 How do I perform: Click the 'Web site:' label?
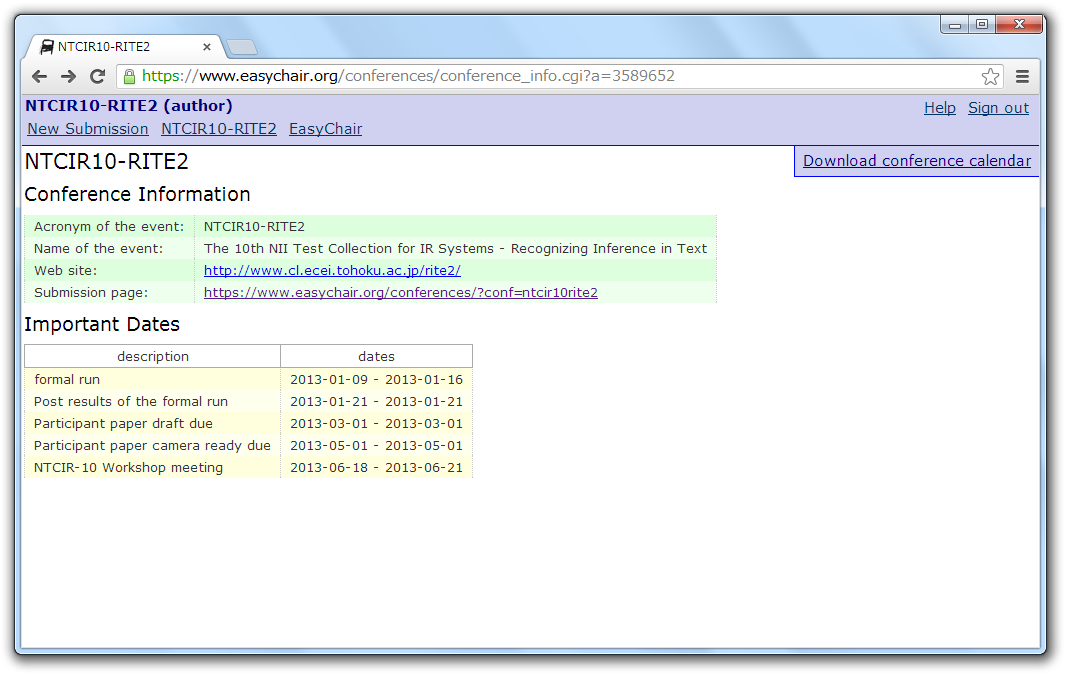(66, 270)
